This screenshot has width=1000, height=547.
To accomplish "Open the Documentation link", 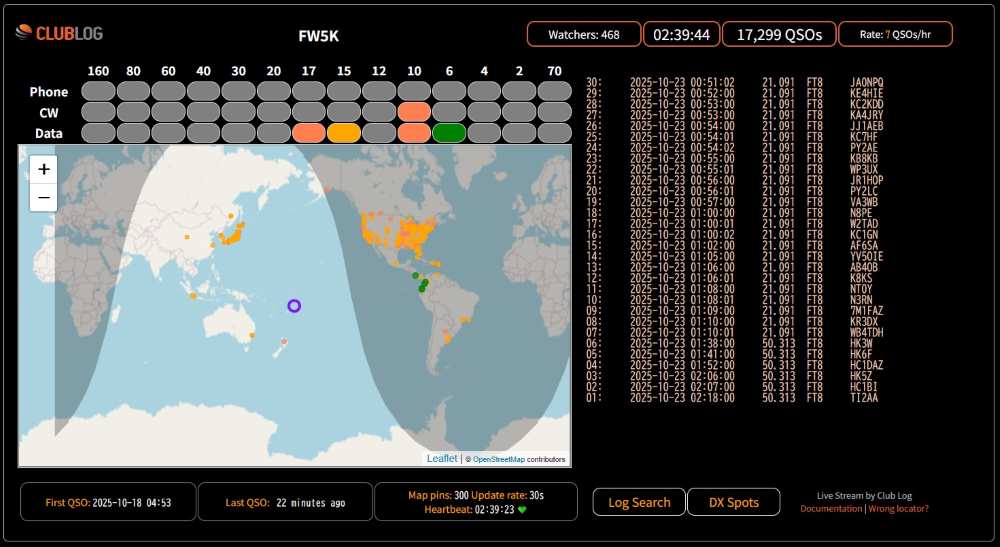I will tap(830, 509).
